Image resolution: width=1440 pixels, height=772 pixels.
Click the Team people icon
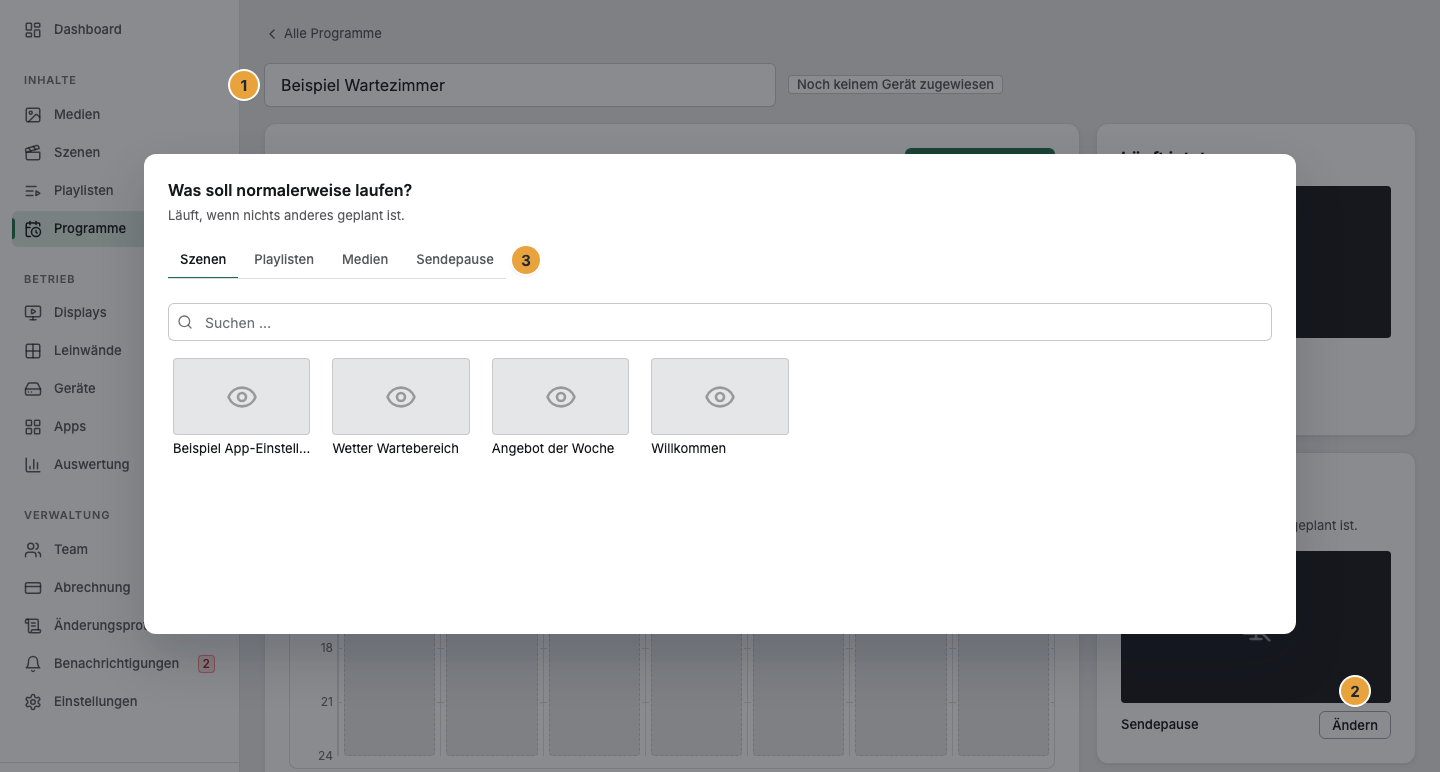point(33,550)
